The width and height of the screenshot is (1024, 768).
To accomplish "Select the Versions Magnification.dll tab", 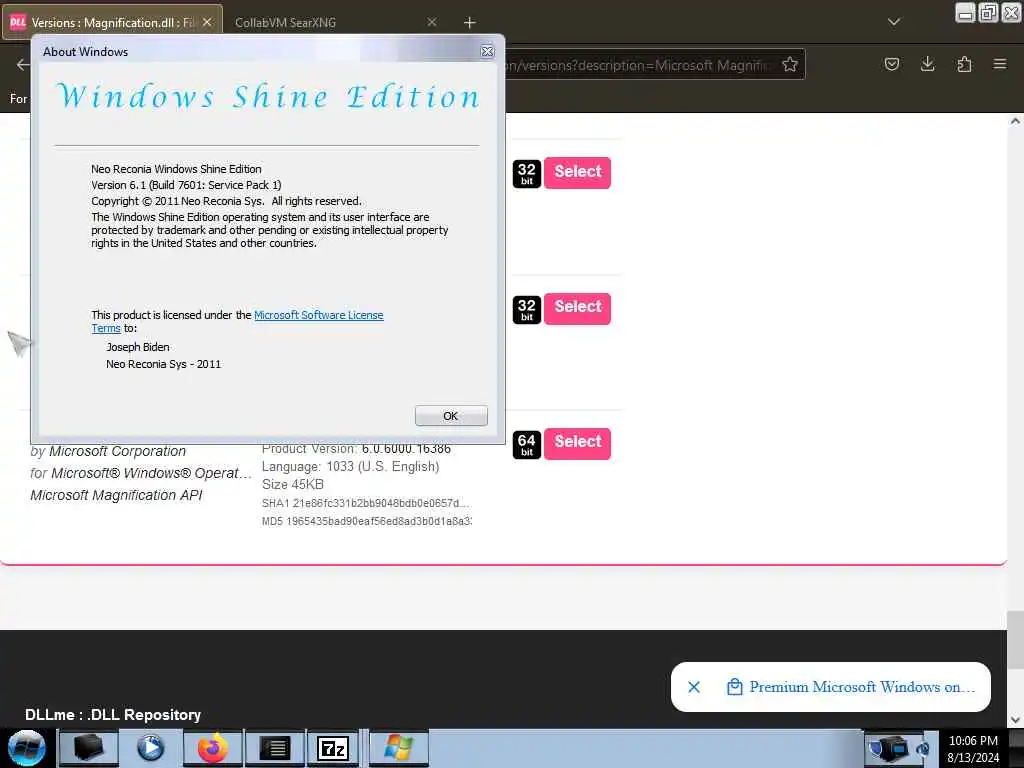I will 111,23.
